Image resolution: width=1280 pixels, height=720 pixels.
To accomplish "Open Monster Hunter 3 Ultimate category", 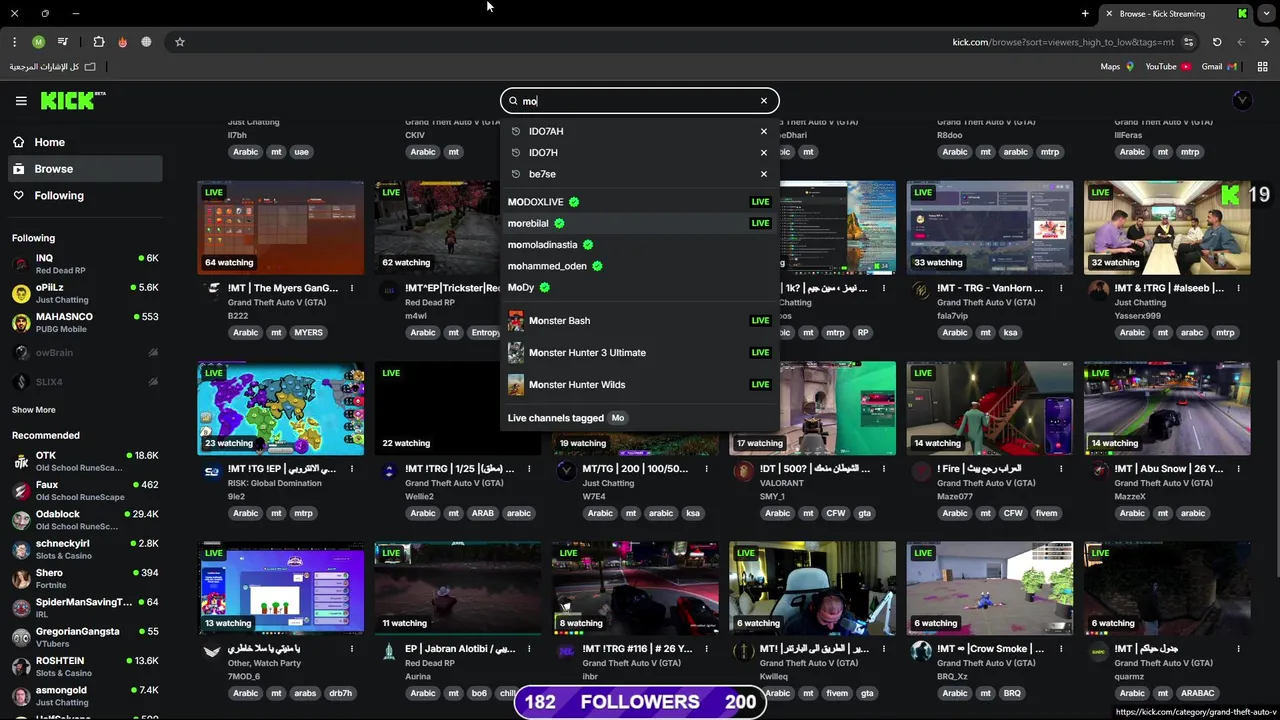I will tap(639, 353).
